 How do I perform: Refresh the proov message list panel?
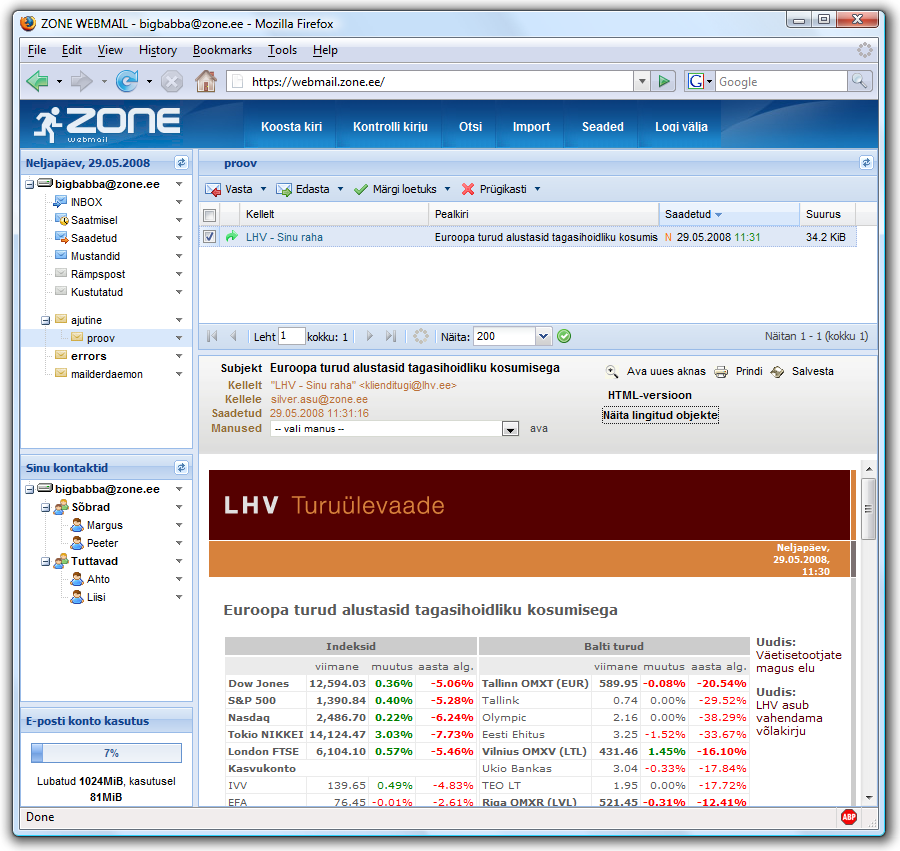[866, 163]
